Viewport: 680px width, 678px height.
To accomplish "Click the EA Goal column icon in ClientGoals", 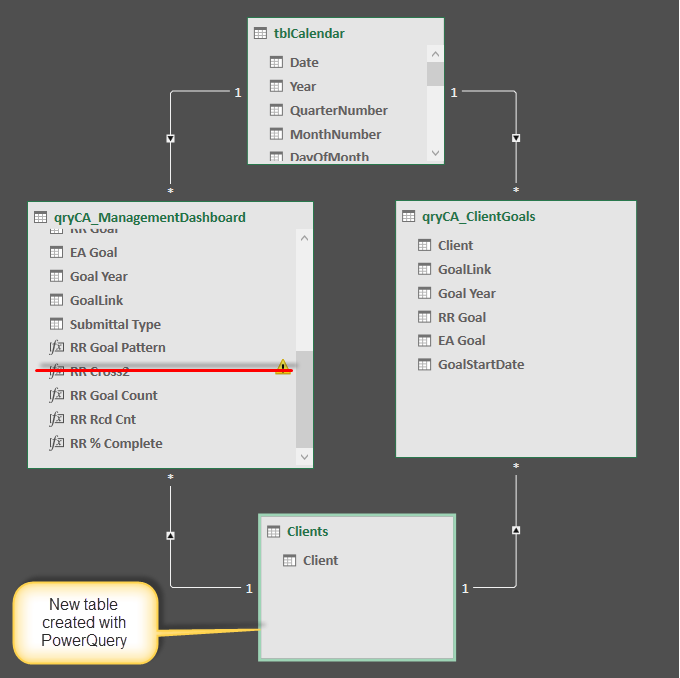I will tap(424, 341).
